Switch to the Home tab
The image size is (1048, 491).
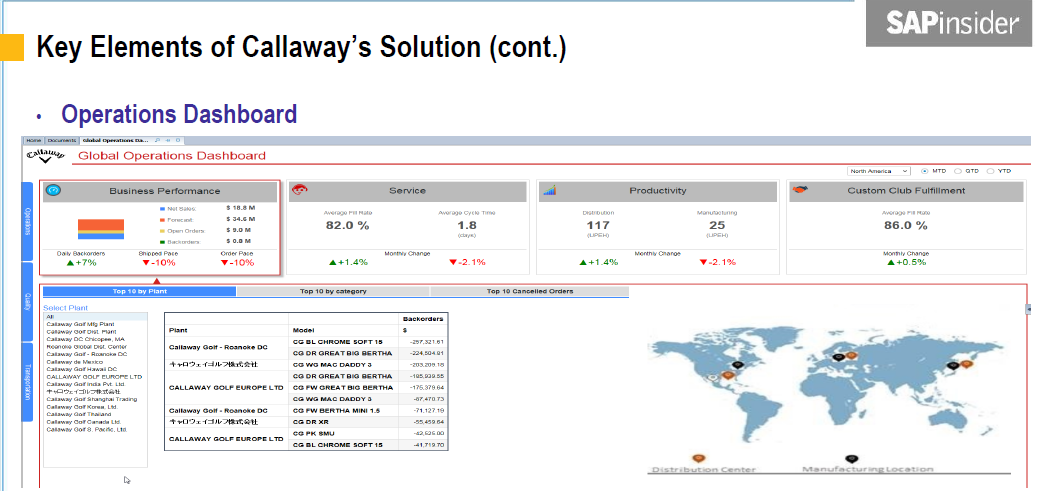[x=33, y=141]
